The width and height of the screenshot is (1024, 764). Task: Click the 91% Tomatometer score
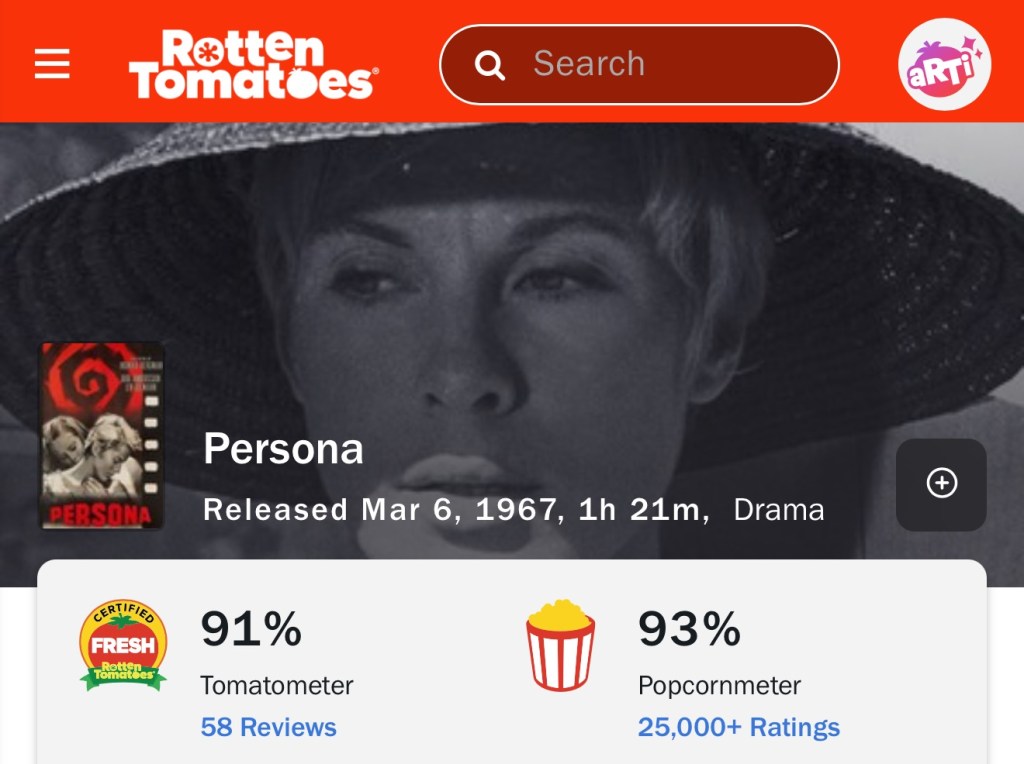click(251, 629)
